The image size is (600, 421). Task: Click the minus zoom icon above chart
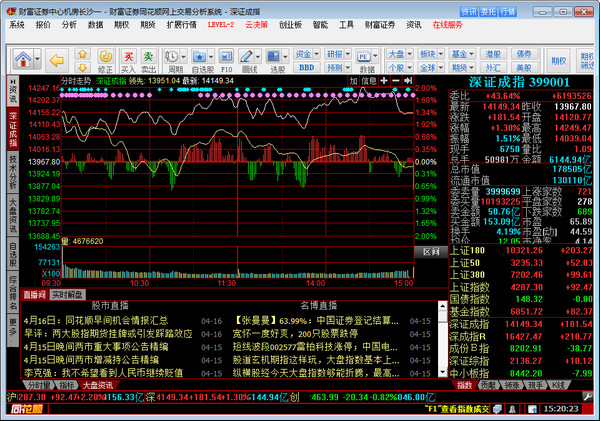(x=396, y=81)
